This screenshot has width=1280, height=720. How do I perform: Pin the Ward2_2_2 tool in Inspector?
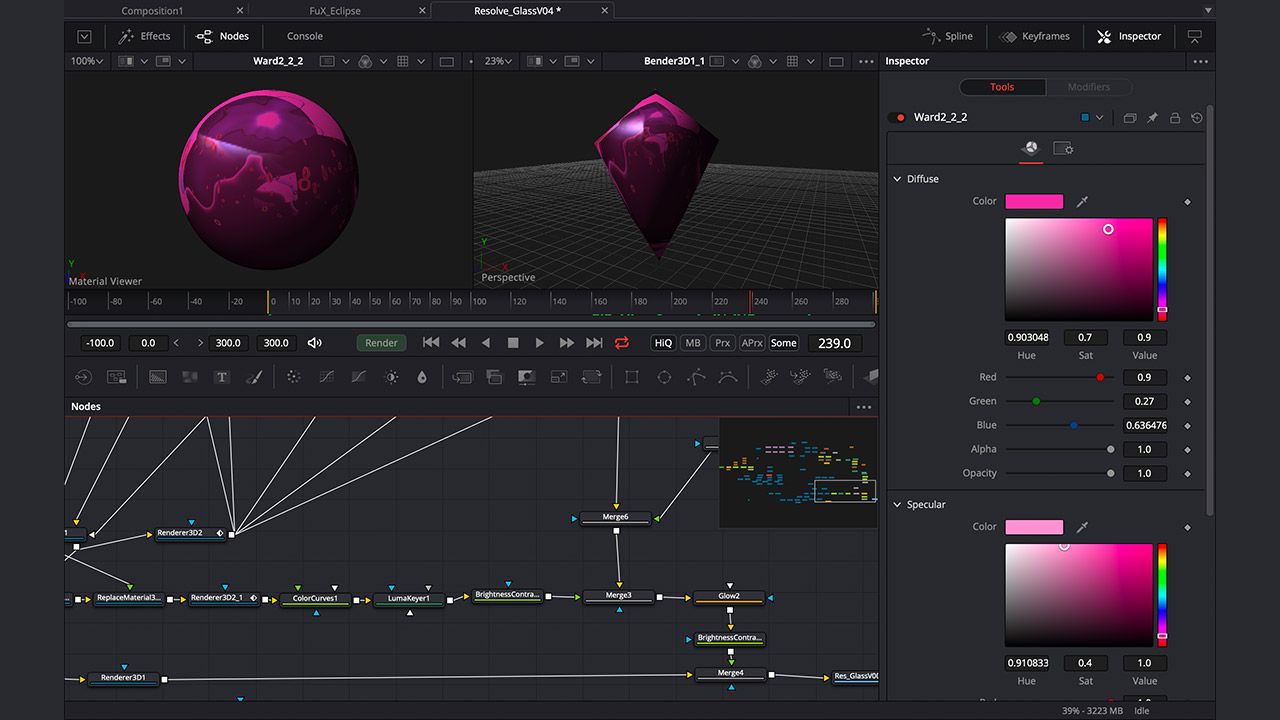click(1152, 118)
